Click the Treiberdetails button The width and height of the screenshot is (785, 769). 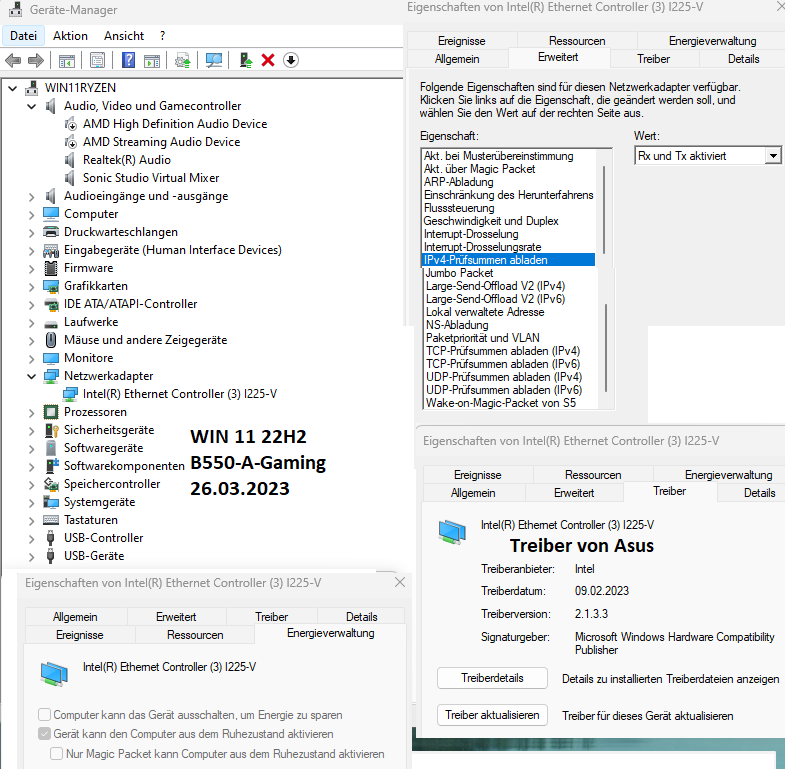click(x=492, y=678)
